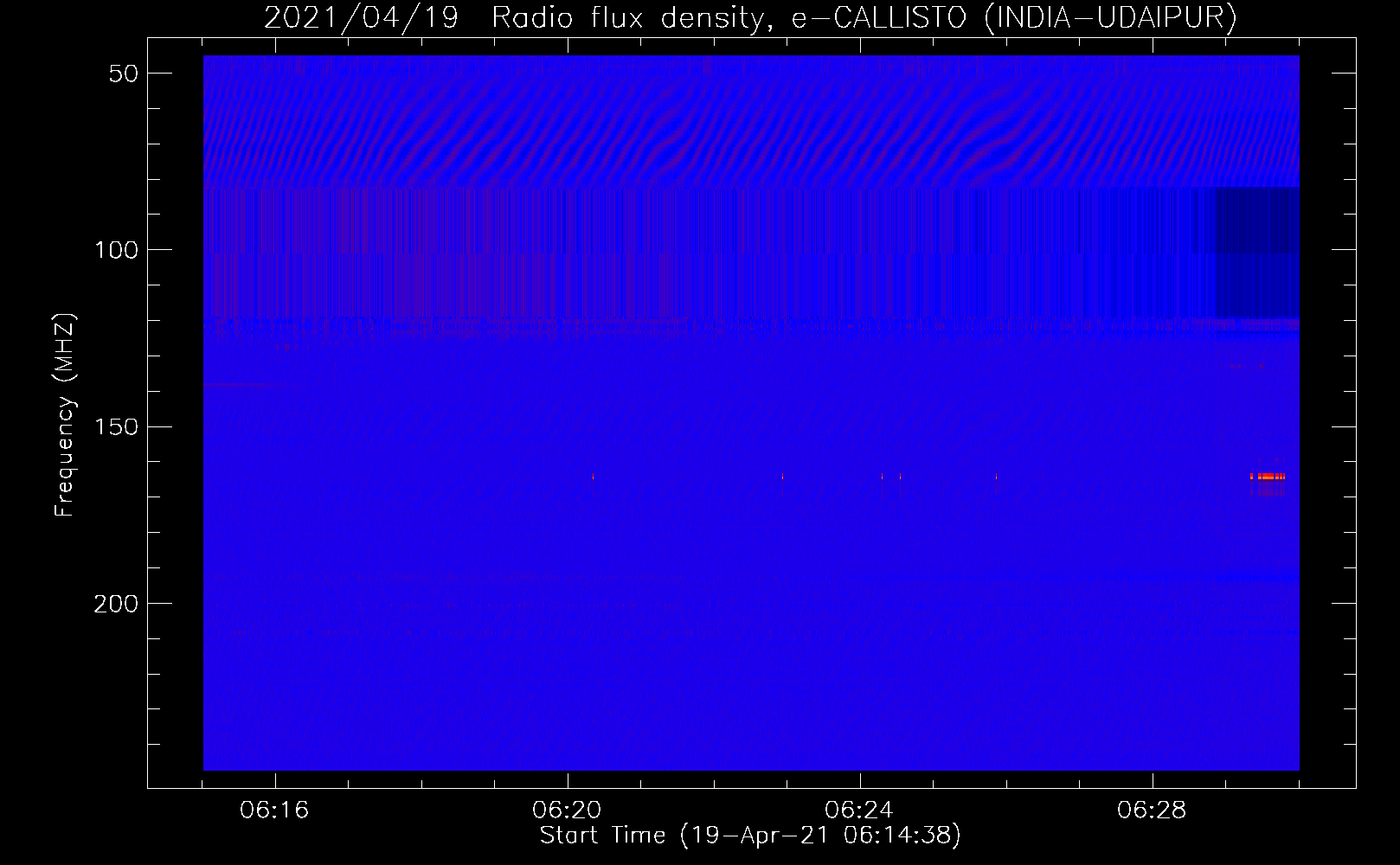The height and width of the screenshot is (865, 1400).
Task: Click the 50 frequency tick label
Action: point(123,74)
